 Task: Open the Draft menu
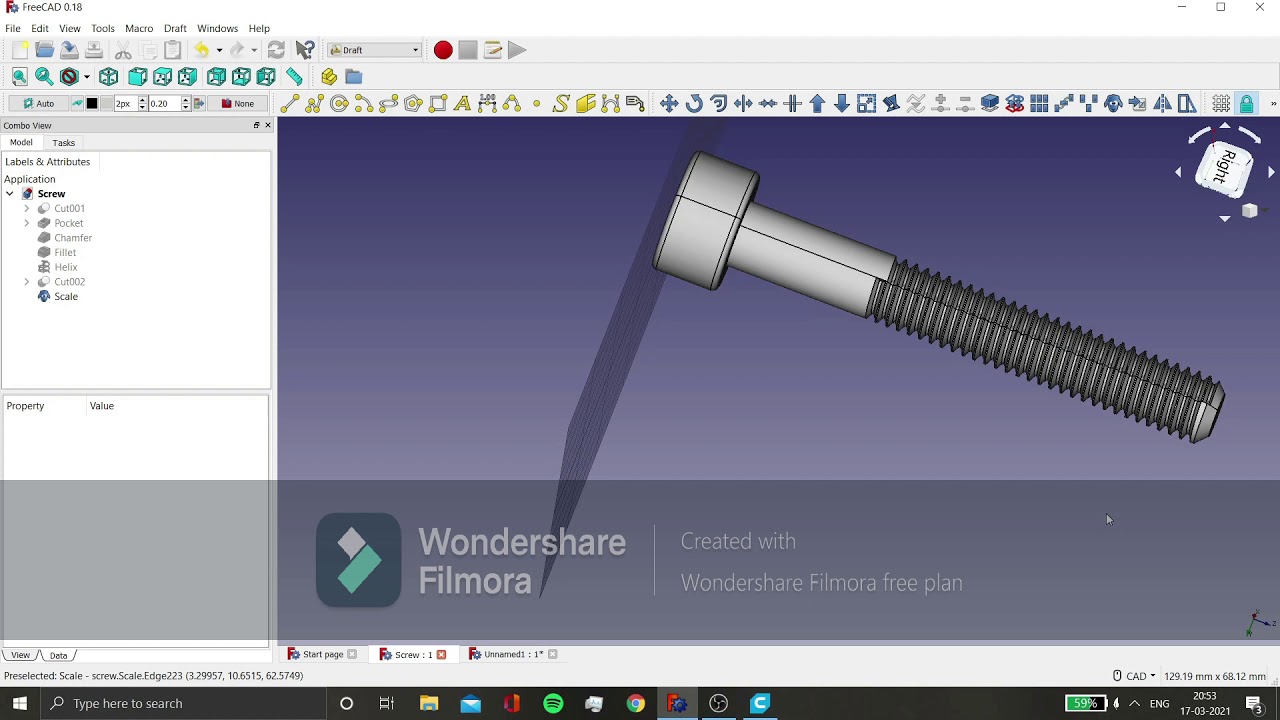click(175, 29)
